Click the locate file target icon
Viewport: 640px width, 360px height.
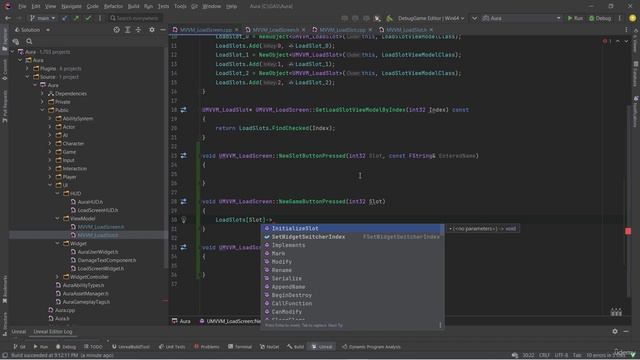point(116,30)
